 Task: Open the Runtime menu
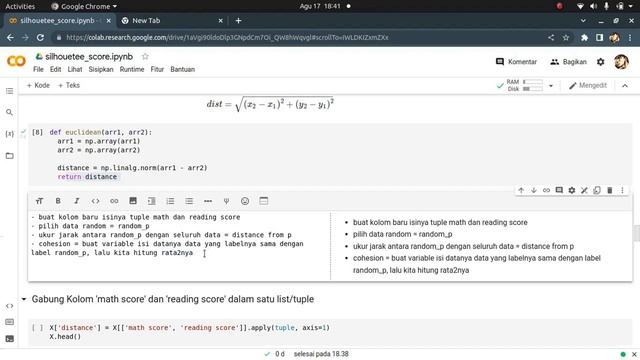(x=132, y=69)
